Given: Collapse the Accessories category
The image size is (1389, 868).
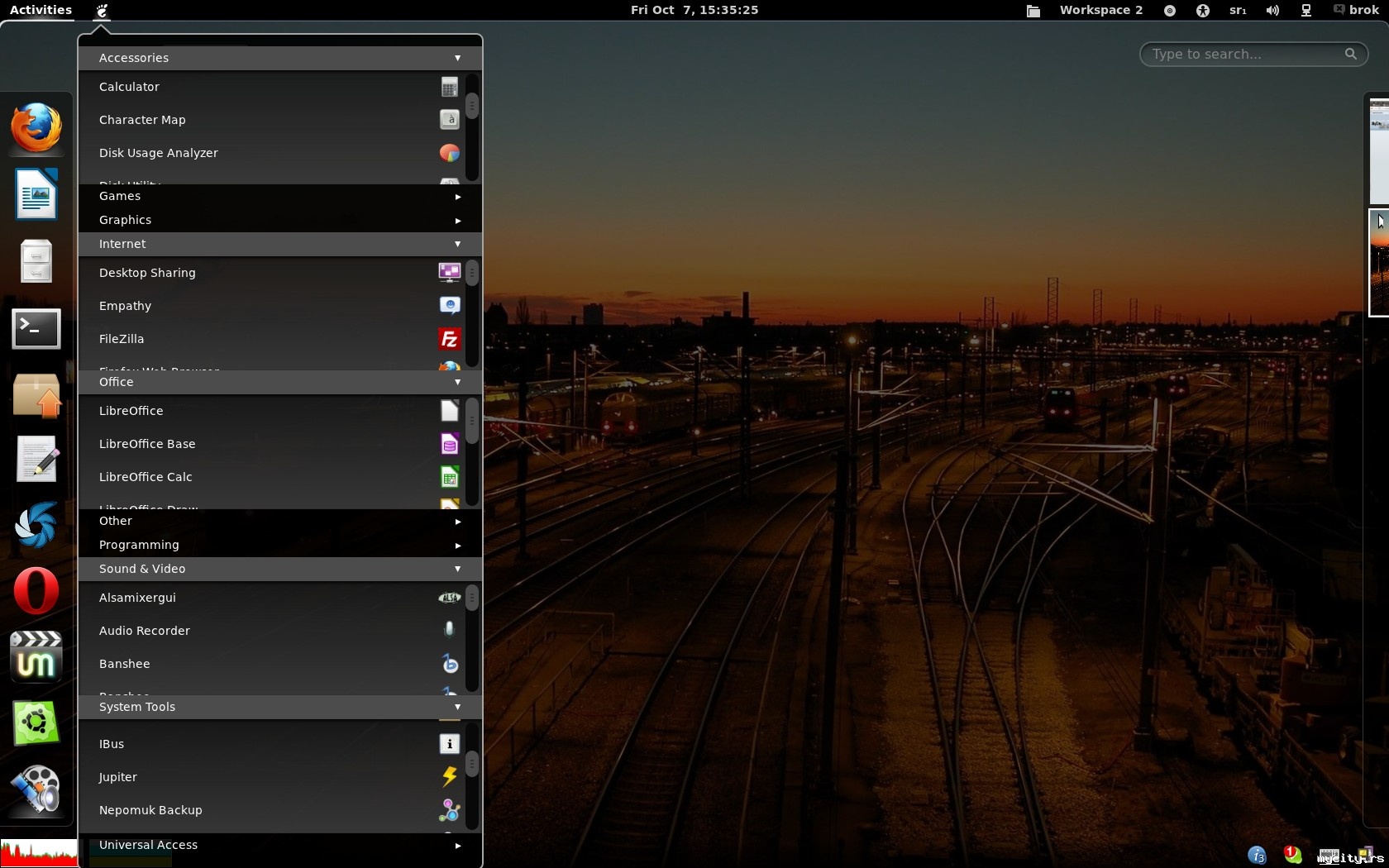Looking at the screenshot, I should tap(279, 58).
